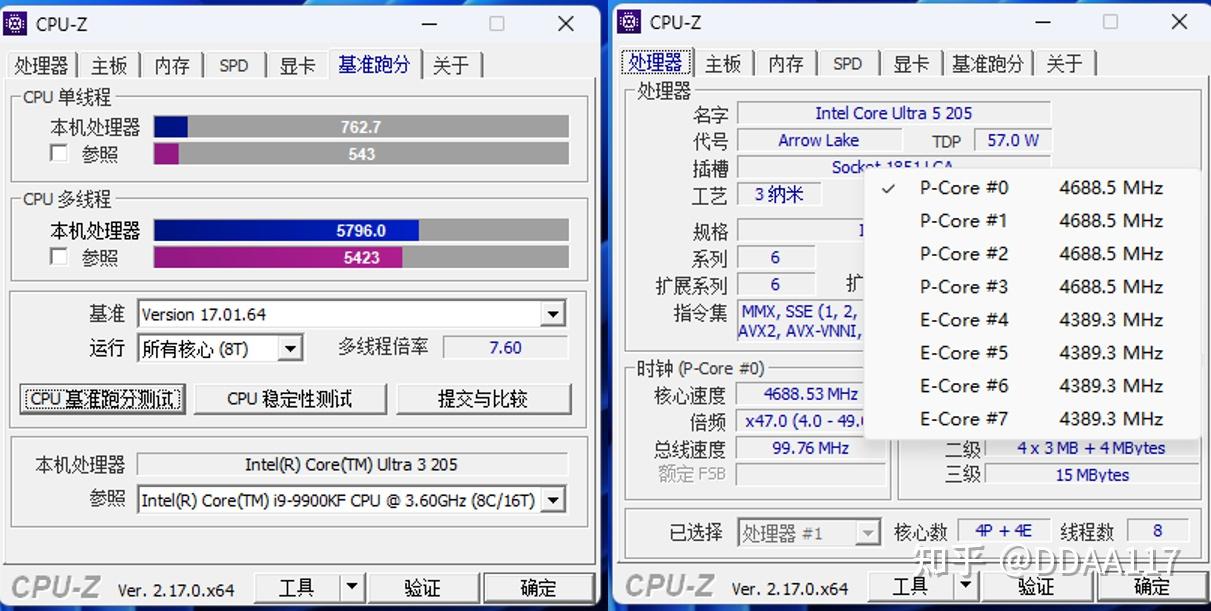Open the benchmark Version 17.01.64 dropdown
Screen dimensions: 1211x611
click(553, 314)
